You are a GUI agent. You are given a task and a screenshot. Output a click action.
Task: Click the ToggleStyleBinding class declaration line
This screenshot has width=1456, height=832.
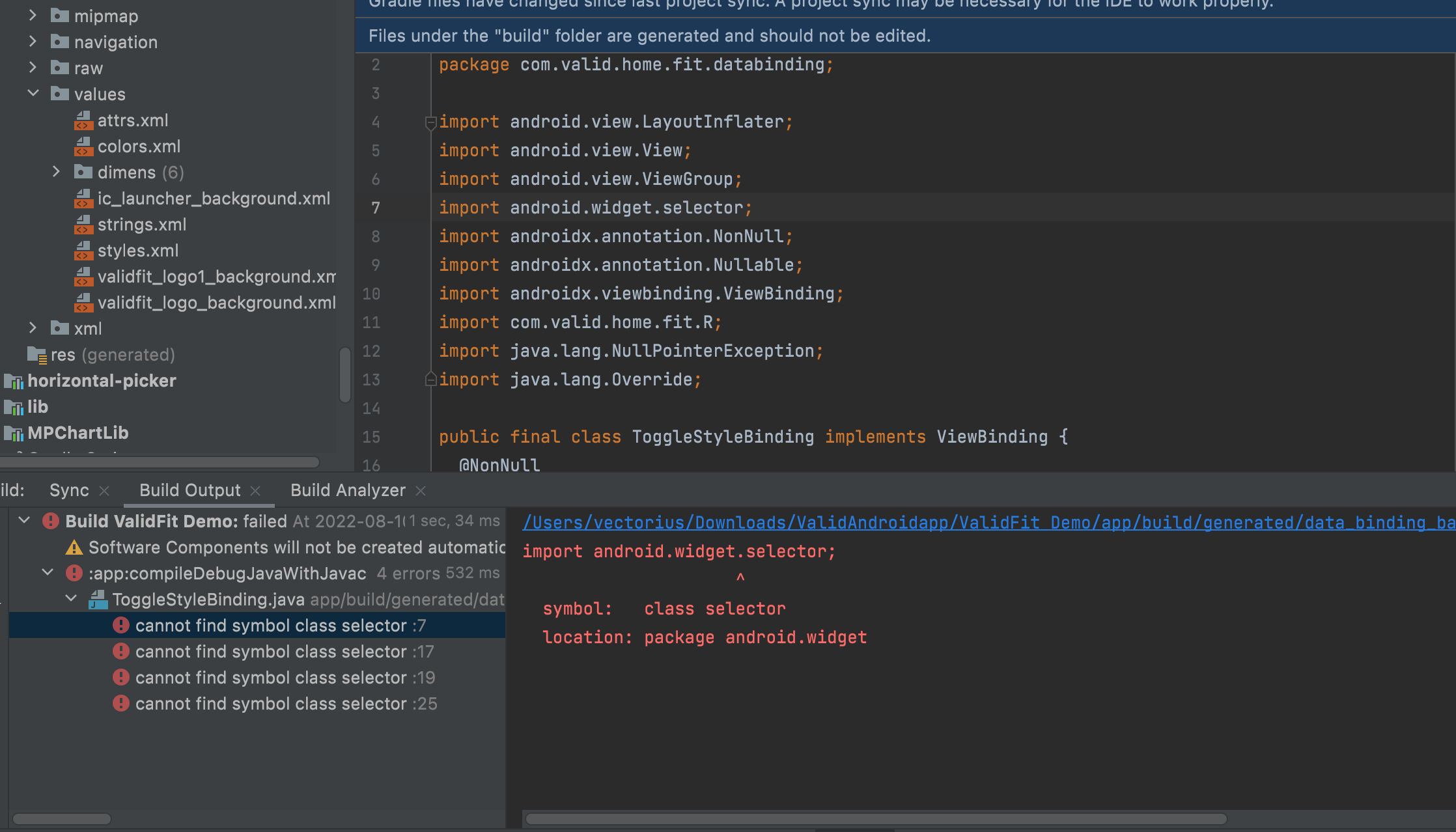click(753, 437)
